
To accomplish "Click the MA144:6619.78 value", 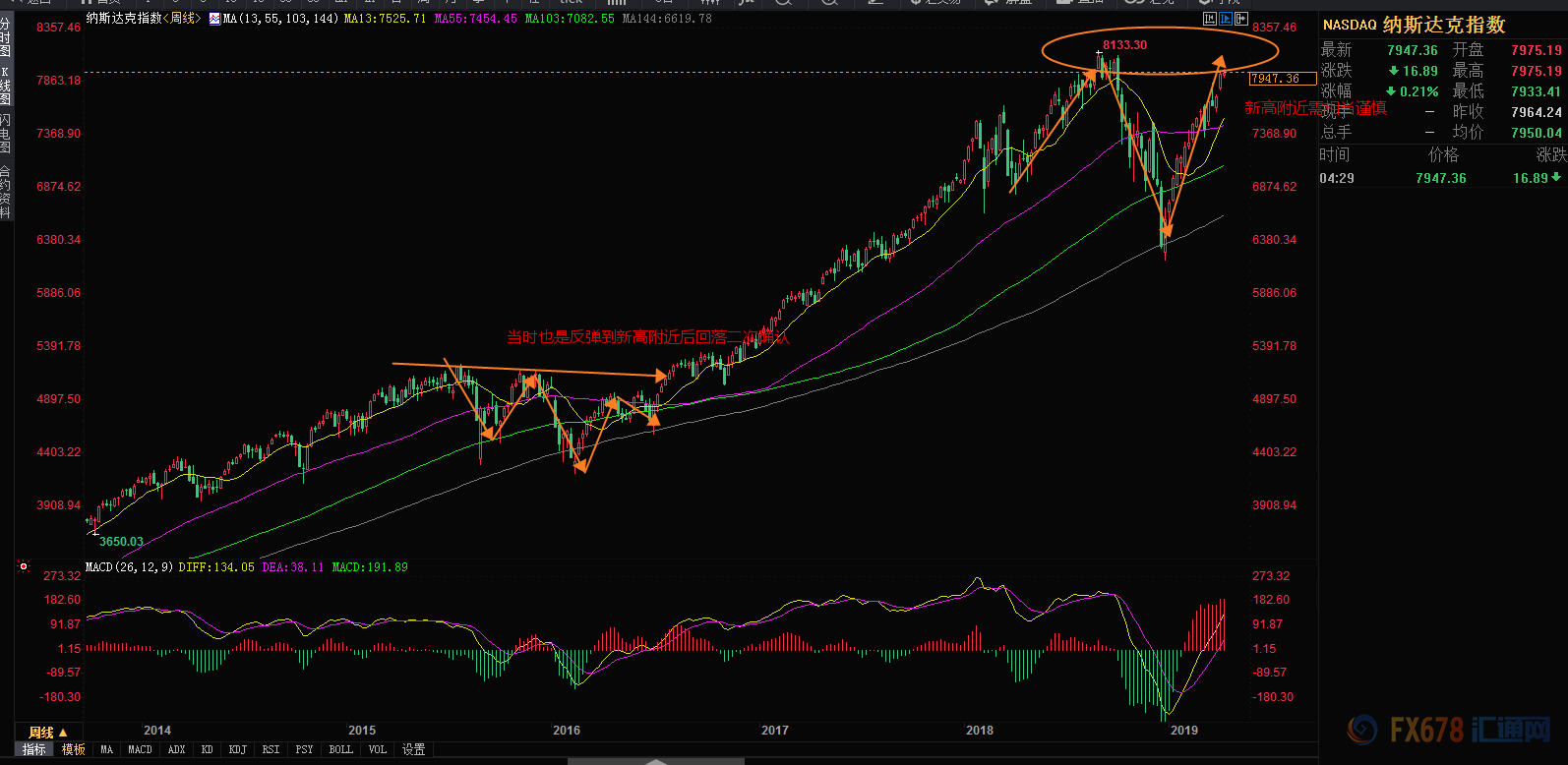I will 667,19.
